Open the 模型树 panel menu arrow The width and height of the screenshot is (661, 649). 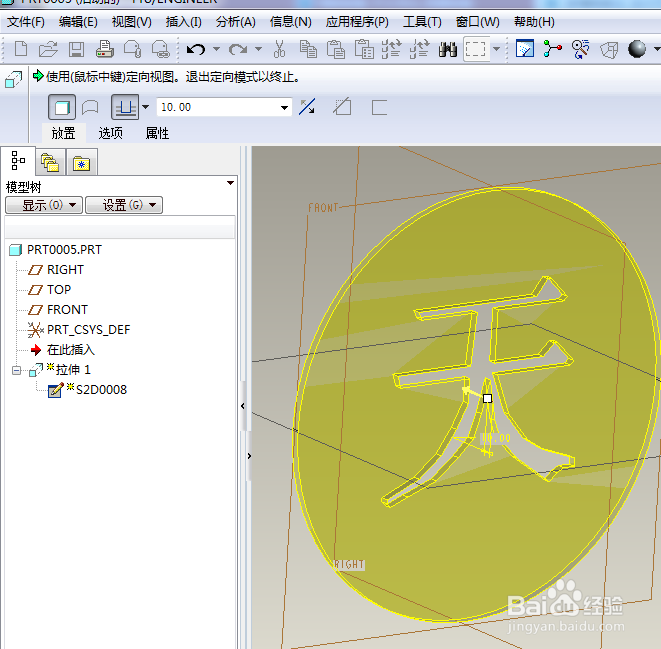[230, 183]
